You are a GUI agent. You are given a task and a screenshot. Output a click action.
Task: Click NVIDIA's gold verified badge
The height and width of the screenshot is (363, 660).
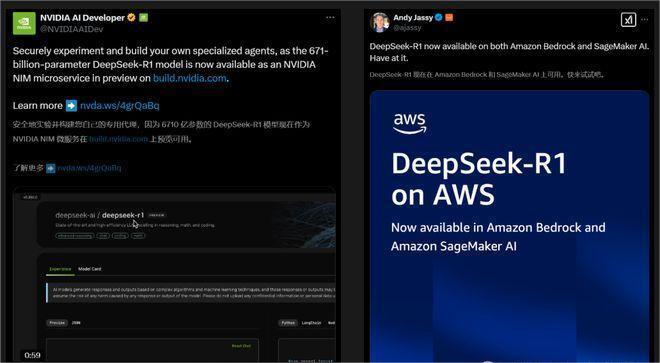coord(131,18)
